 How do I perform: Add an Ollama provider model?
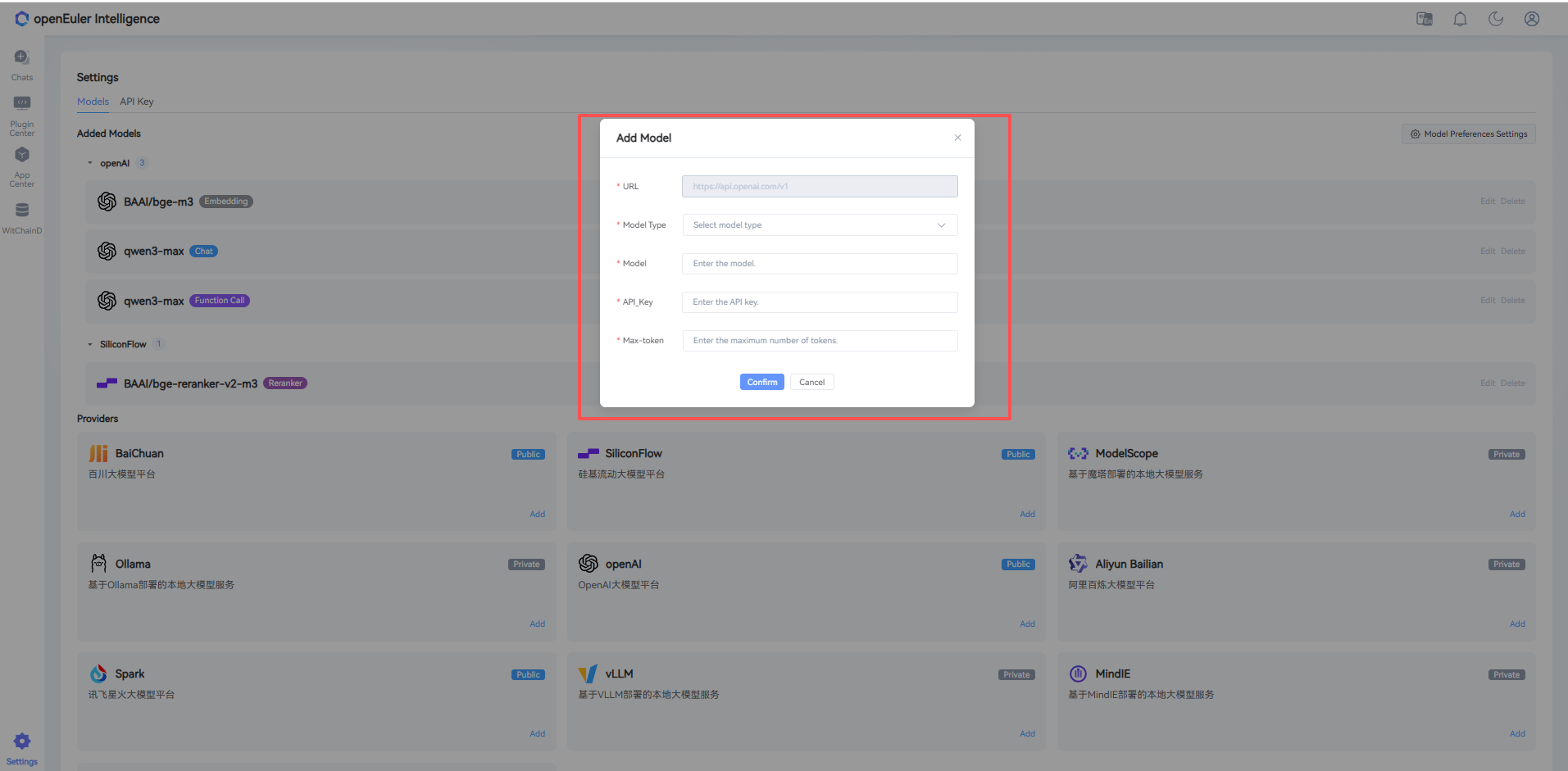click(x=538, y=624)
